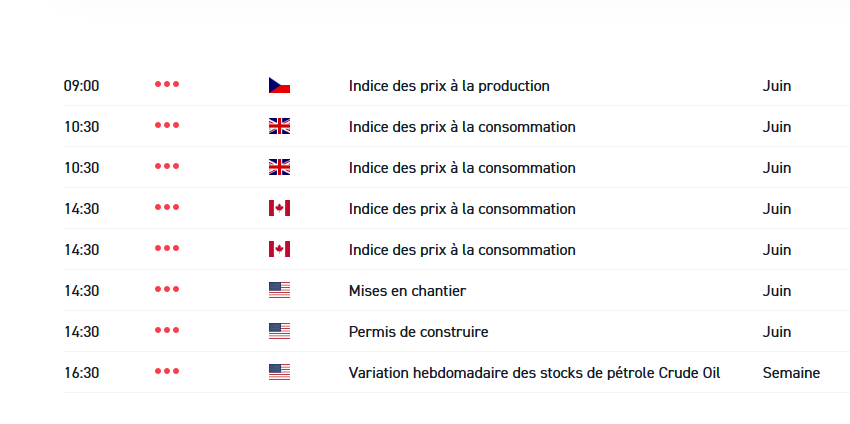Click the importance dots in the 16:30 row
This screenshot has height=424, width=850.
click(x=167, y=373)
